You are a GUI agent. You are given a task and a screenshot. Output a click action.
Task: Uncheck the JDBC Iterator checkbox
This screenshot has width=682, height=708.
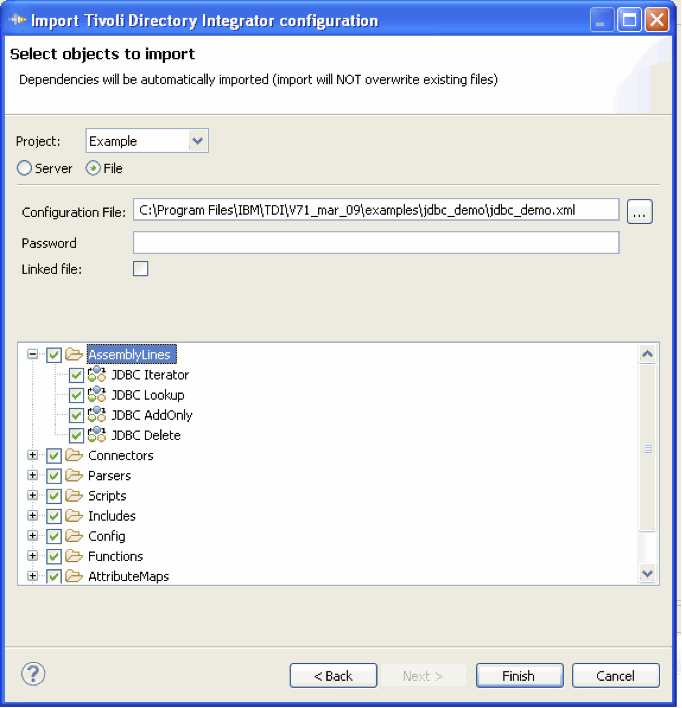[76, 375]
